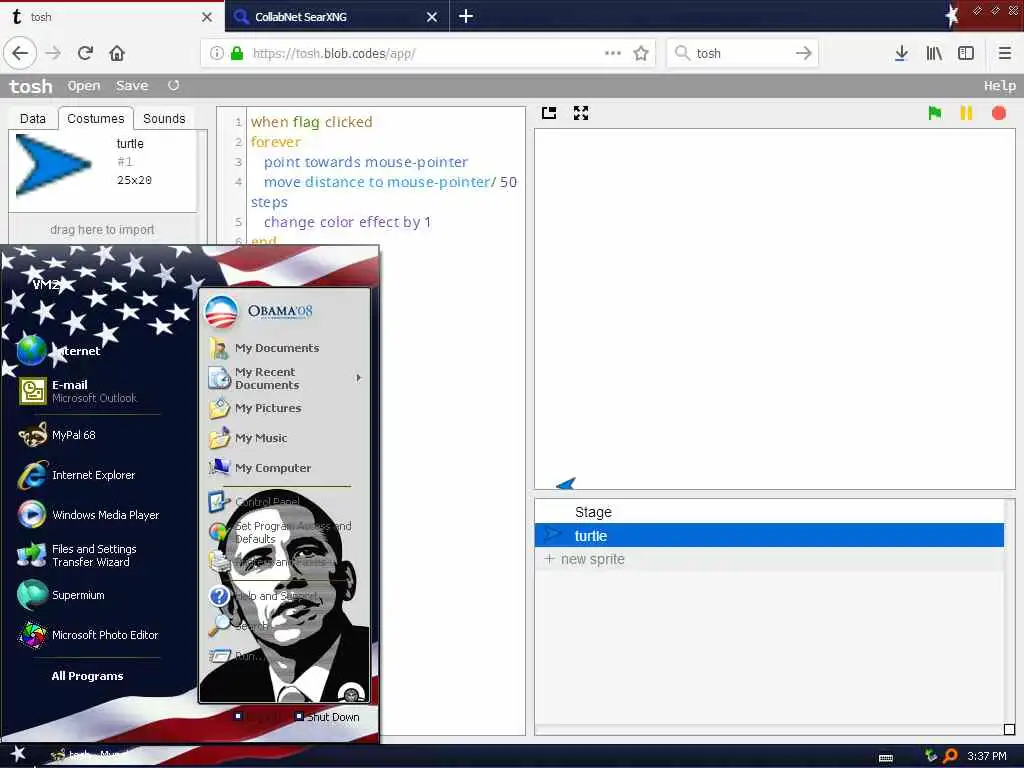Click the turtle sprite on the stage
This screenshot has width=1024, height=768.
566,483
